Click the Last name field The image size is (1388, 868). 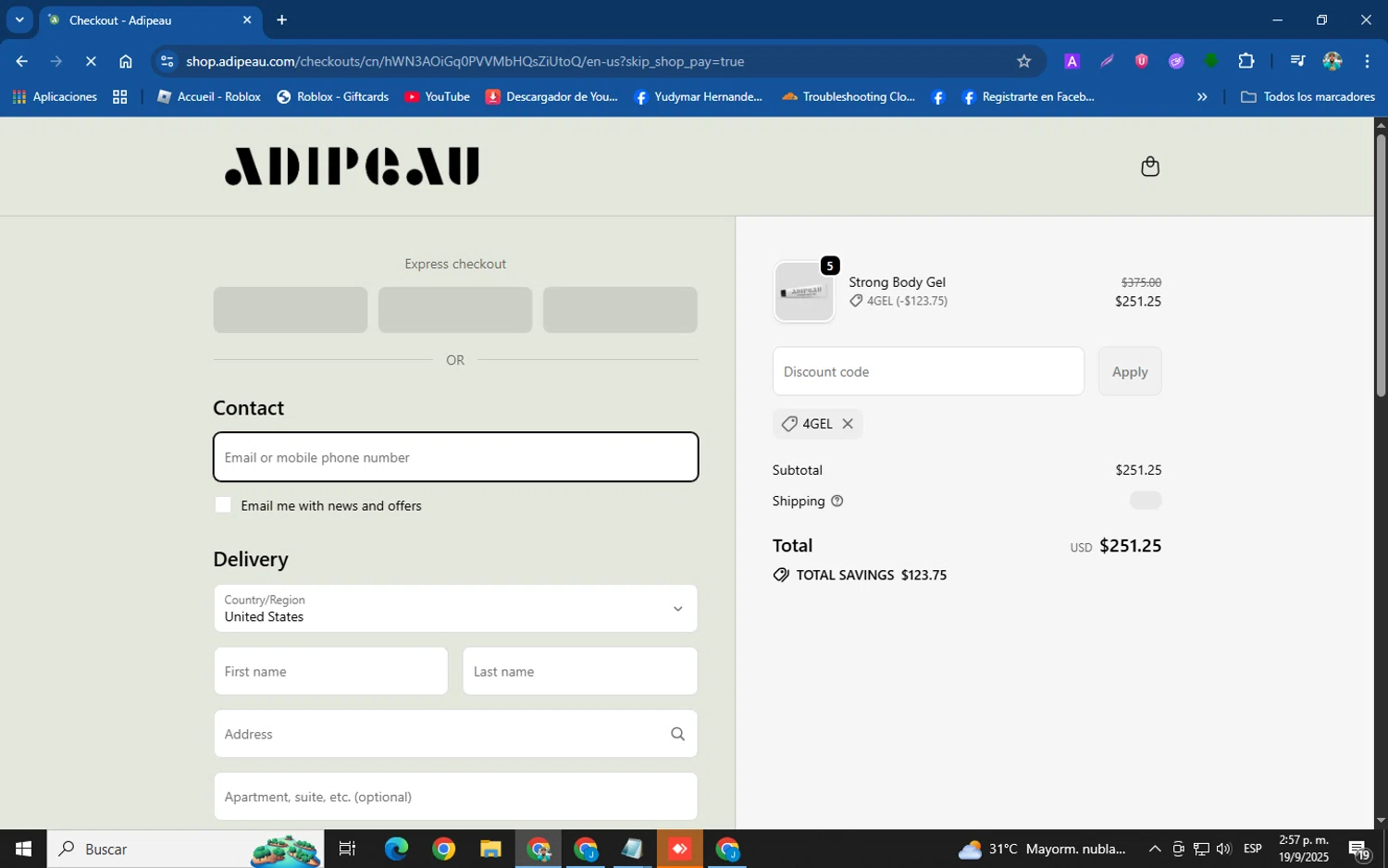(x=580, y=671)
